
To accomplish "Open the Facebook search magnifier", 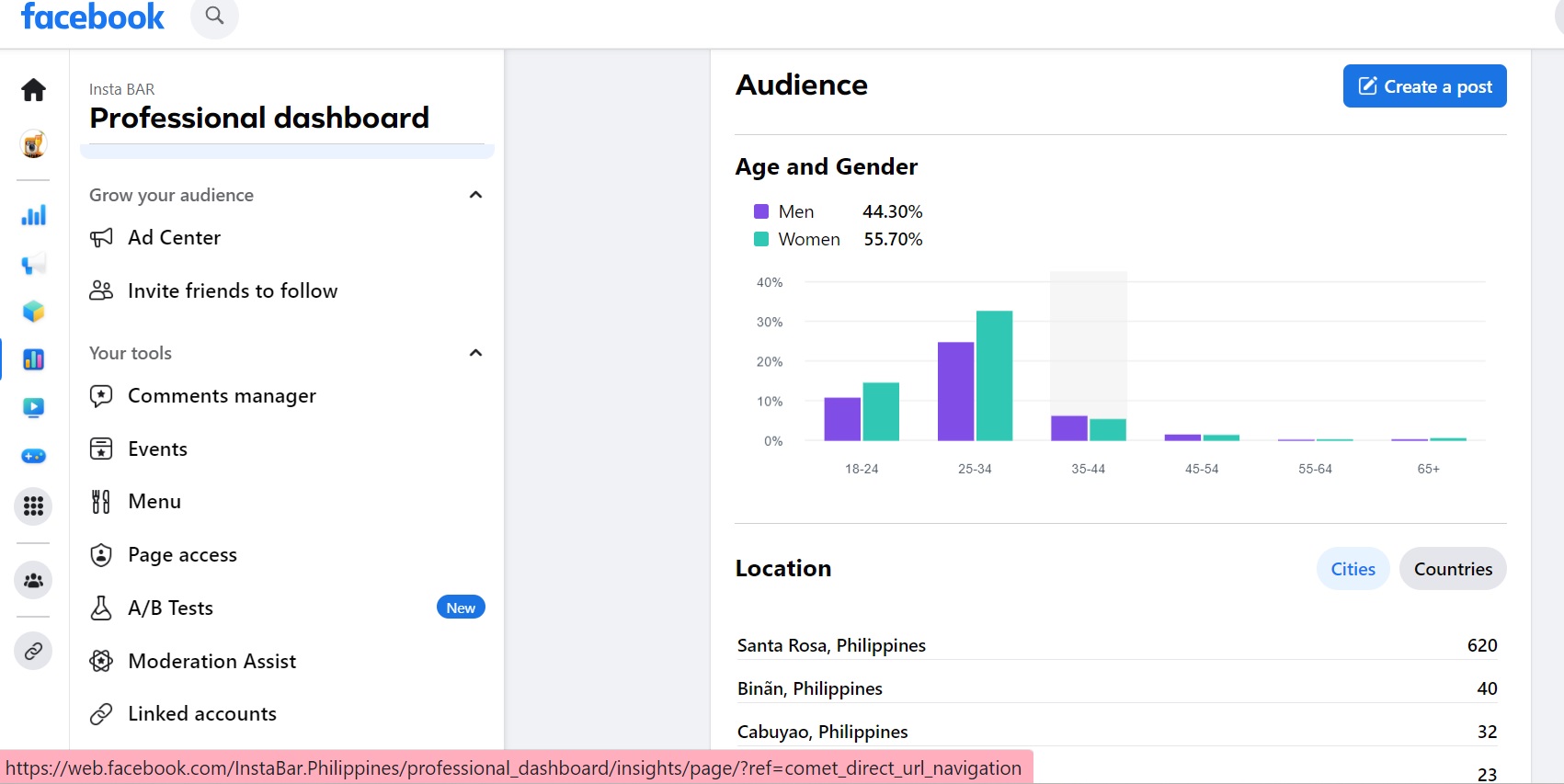I will click(x=214, y=16).
